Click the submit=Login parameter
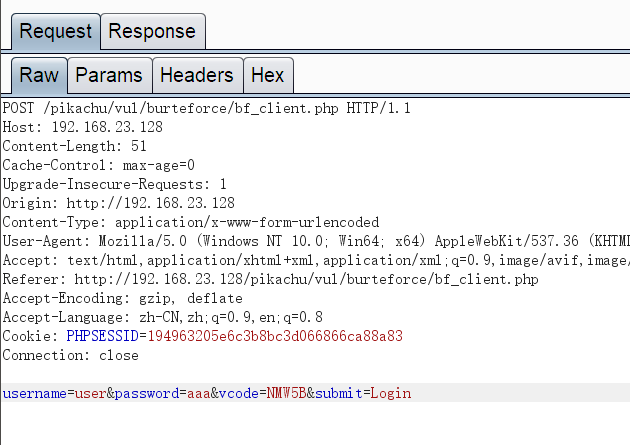 (x=363, y=393)
